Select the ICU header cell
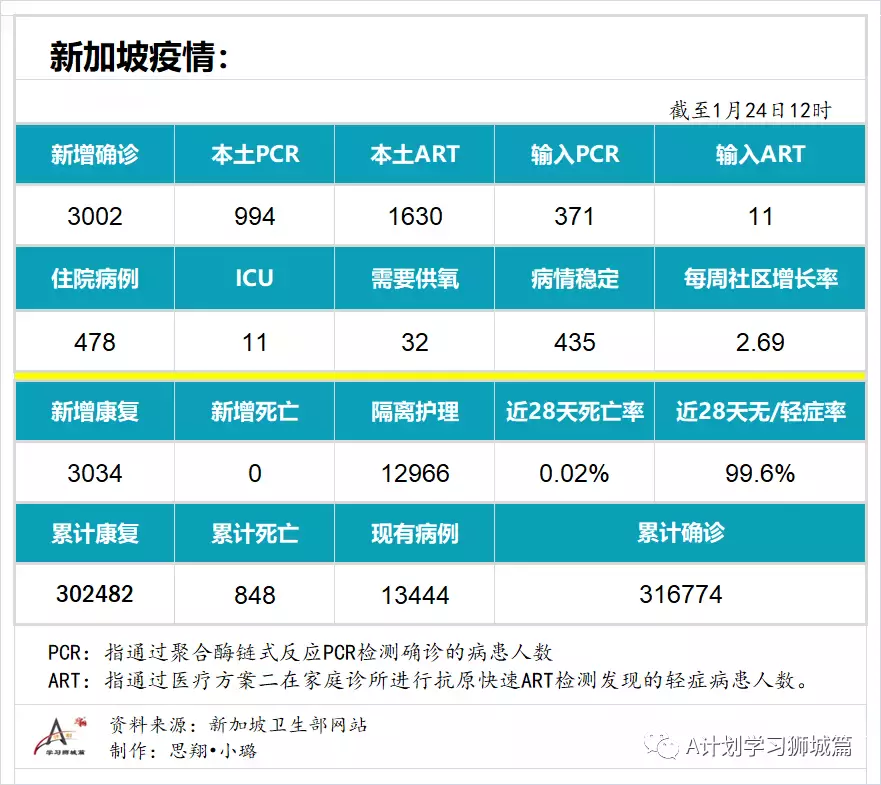 coord(255,279)
